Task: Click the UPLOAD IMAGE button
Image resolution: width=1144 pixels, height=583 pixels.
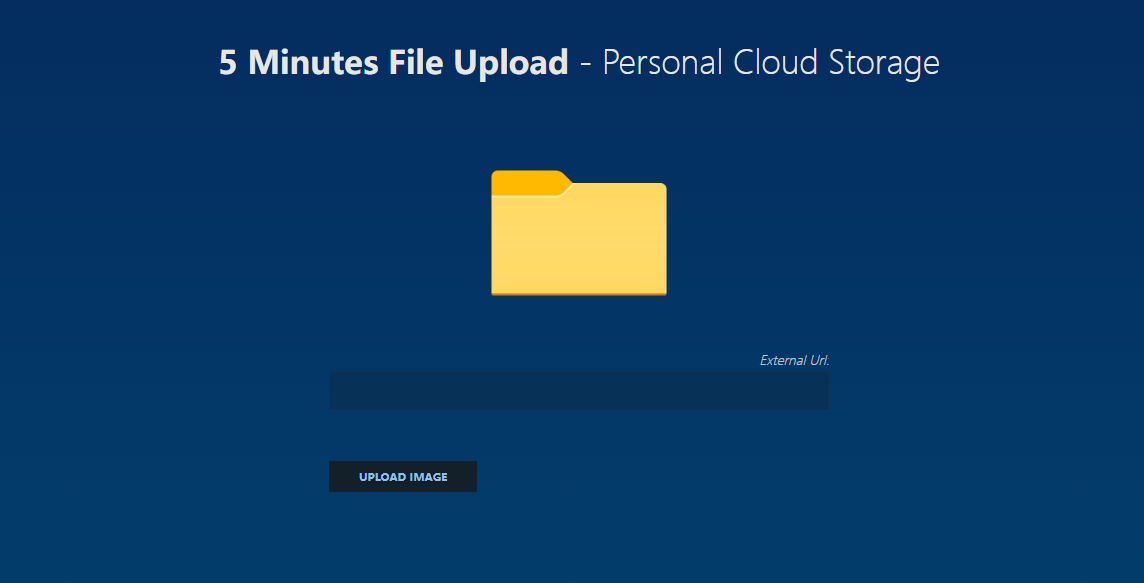Action: 403,477
